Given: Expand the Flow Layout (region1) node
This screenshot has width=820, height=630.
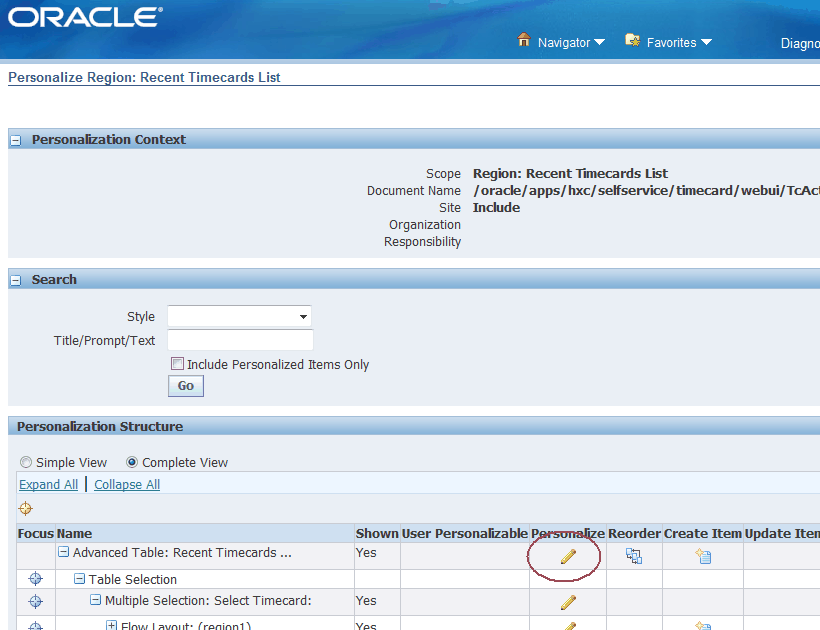Looking at the screenshot, I should tap(111, 625).
